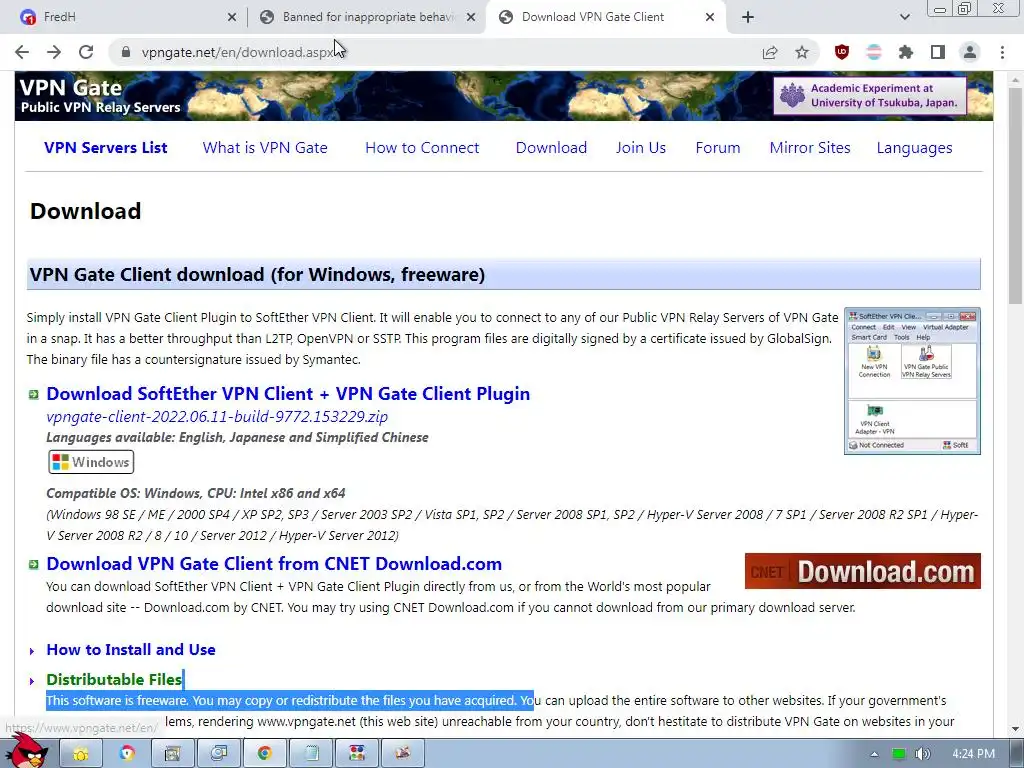Download VPN Gate Client from CNET link
The height and width of the screenshot is (768, 1024).
[x=274, y=564]
